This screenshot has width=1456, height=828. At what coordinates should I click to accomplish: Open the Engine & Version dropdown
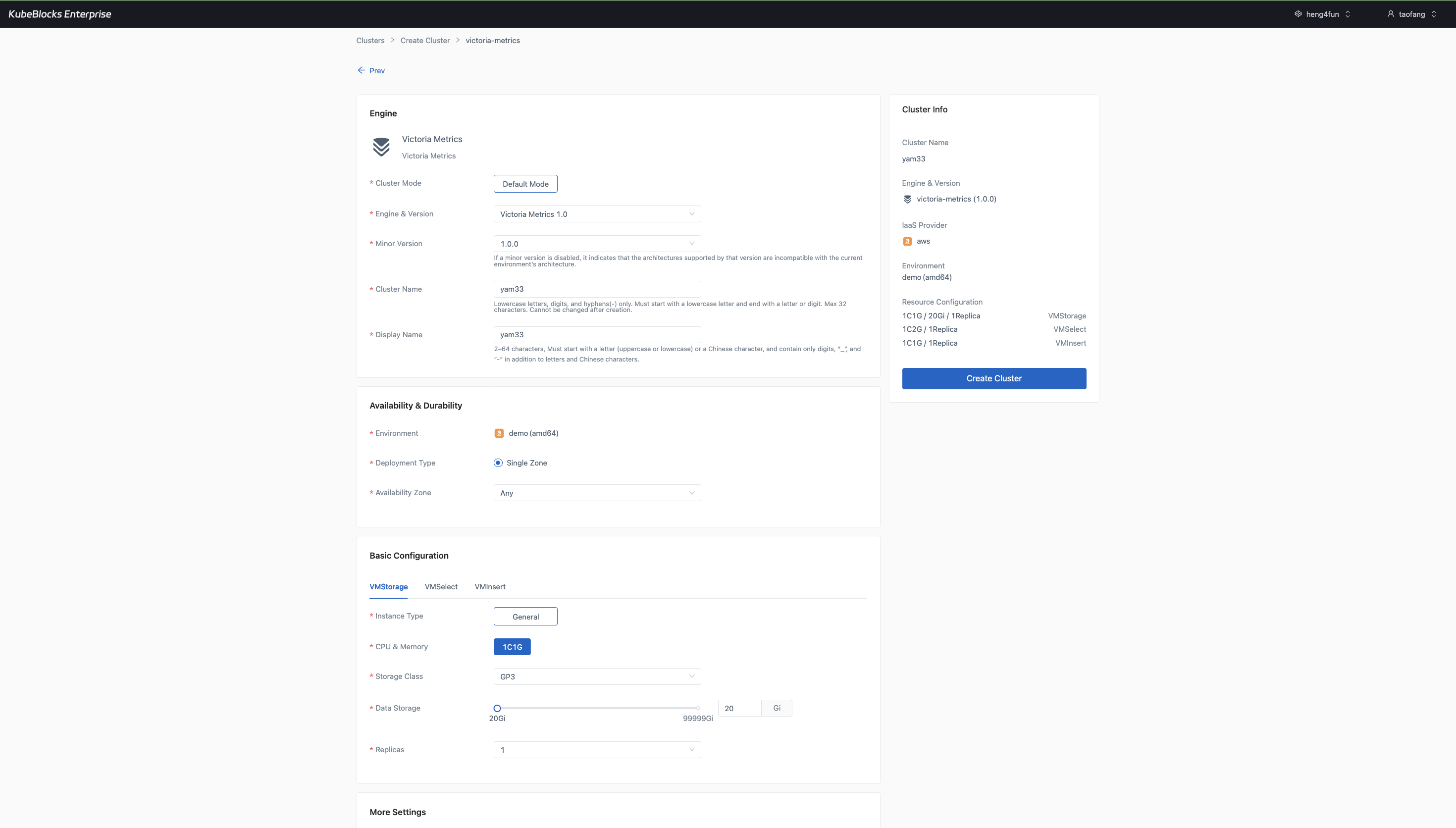pyautogui.click(x=597, y=214)
